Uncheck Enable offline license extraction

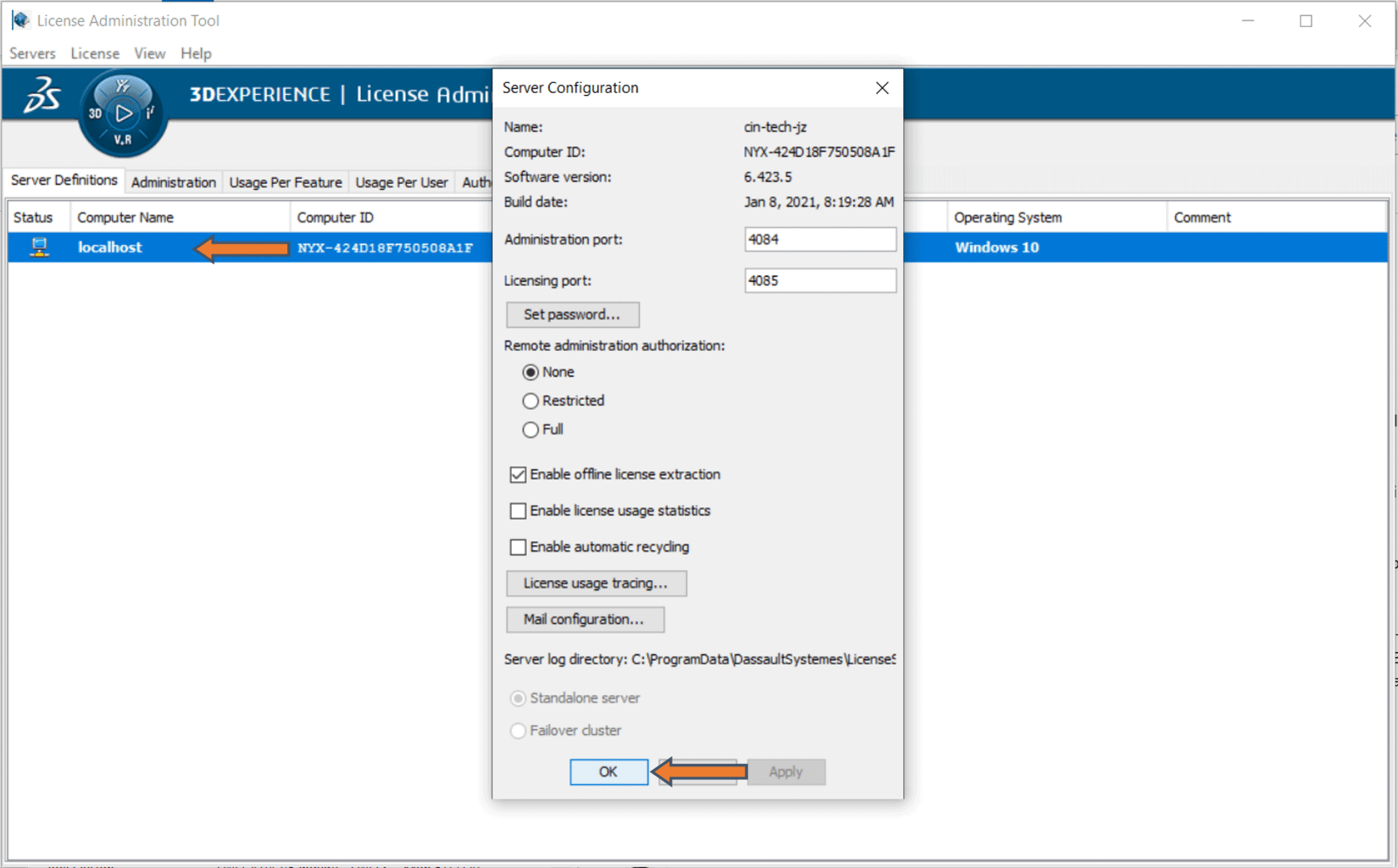[518, 475]
